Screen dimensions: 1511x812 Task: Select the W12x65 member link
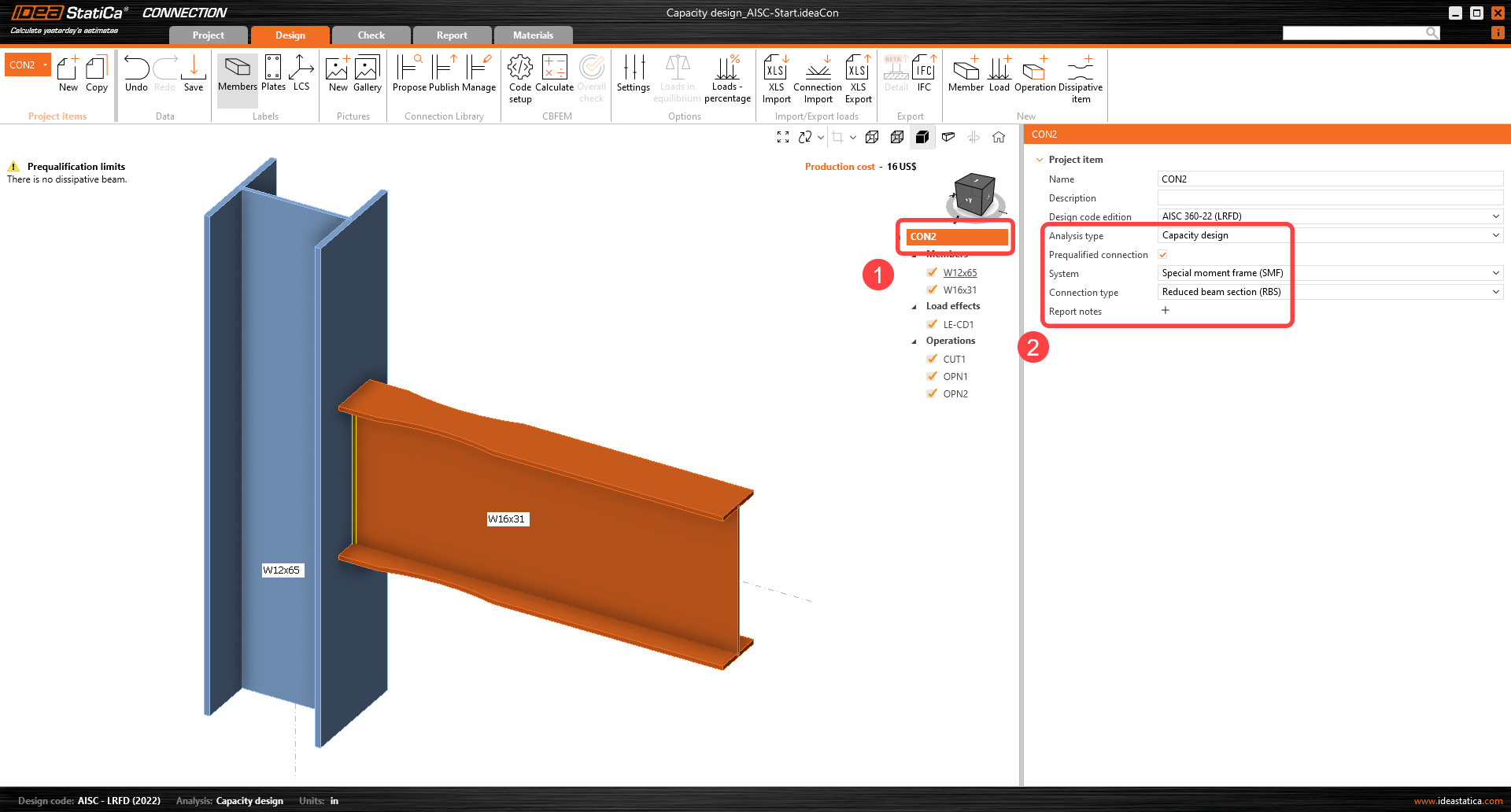click(x=960, y=273)
